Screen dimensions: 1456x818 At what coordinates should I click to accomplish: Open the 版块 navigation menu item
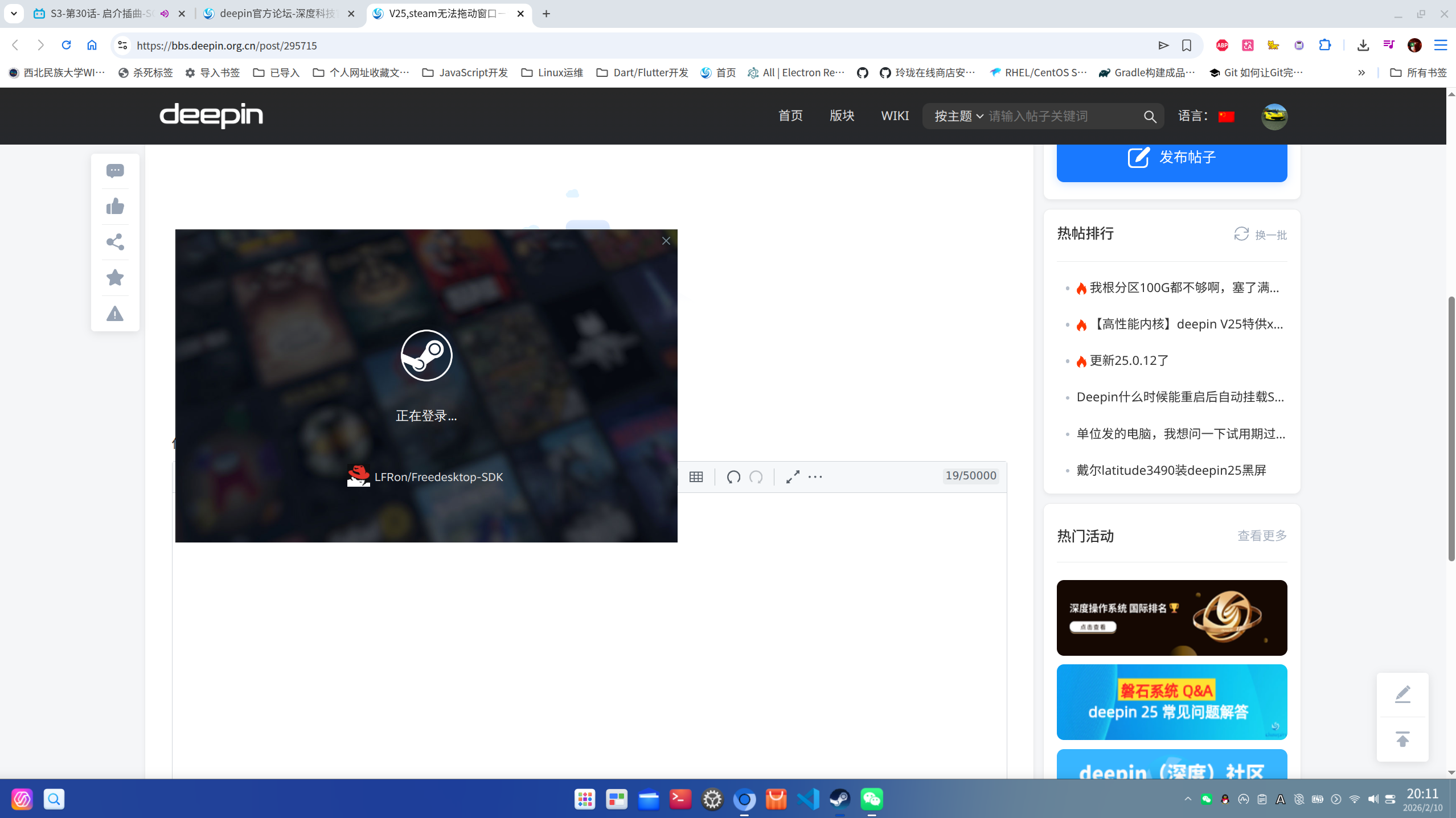pyautogui.click(x=842, y=116)
